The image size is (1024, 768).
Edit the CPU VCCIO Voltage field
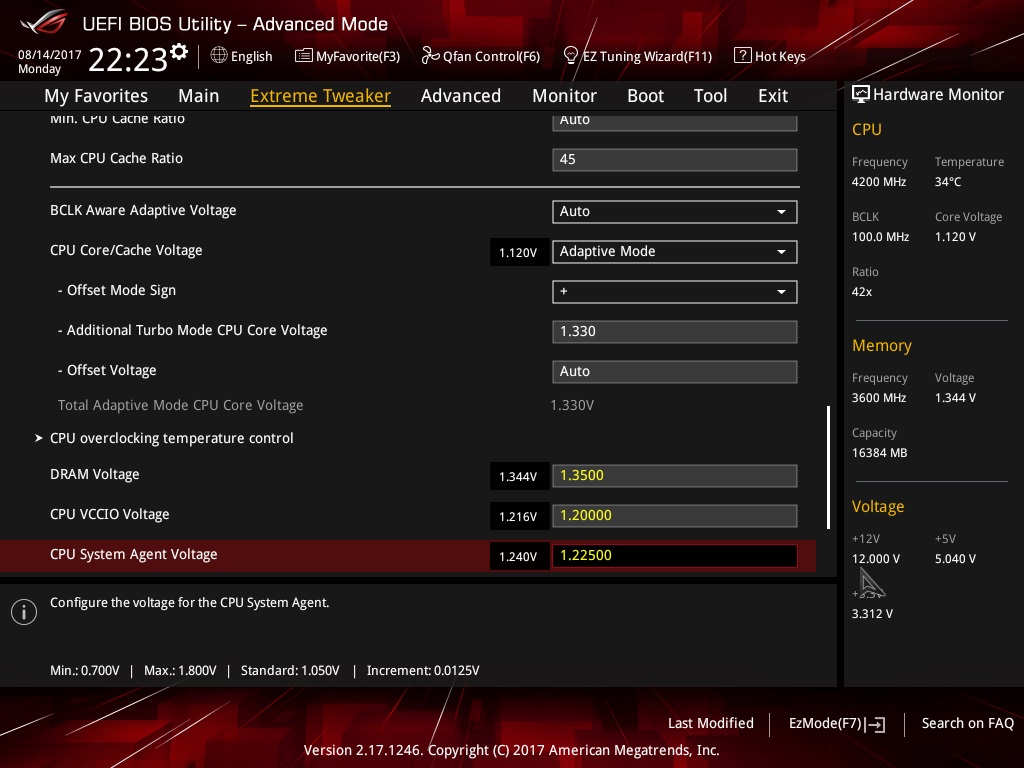[675, 515]
